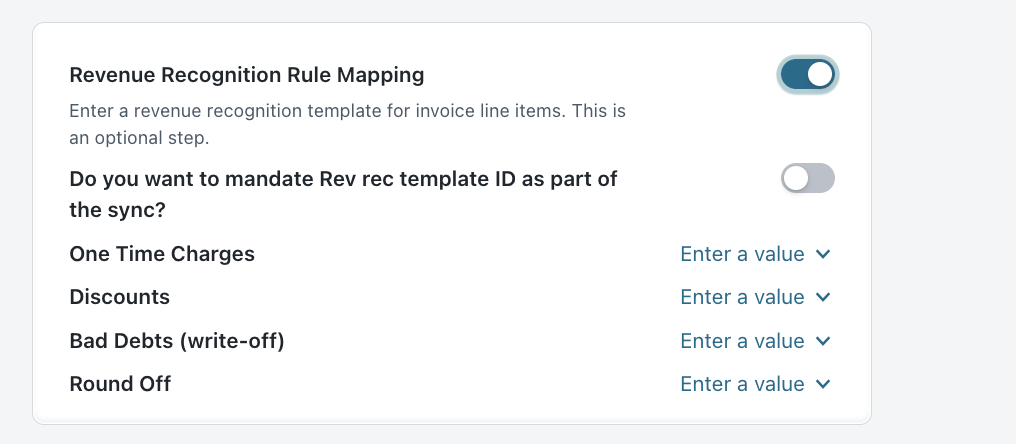
Task: Select the Discounts row label
Action: (x=120, y=297)
